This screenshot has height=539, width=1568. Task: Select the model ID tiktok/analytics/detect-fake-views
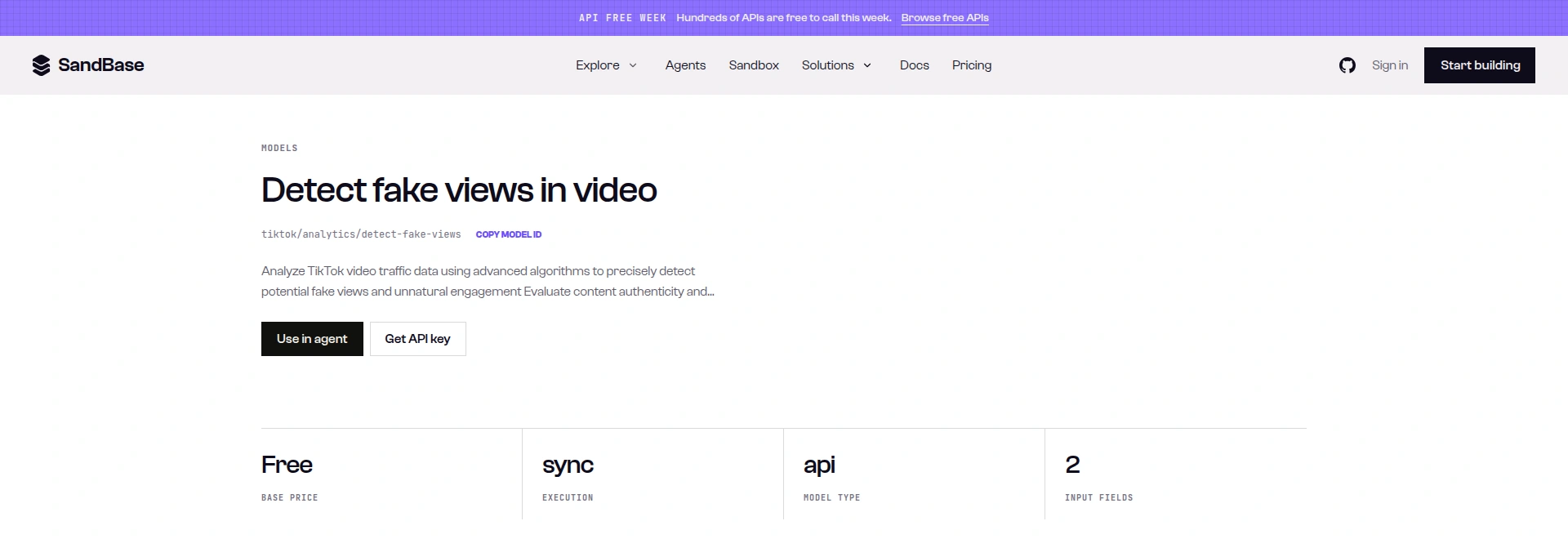(361, 234)
